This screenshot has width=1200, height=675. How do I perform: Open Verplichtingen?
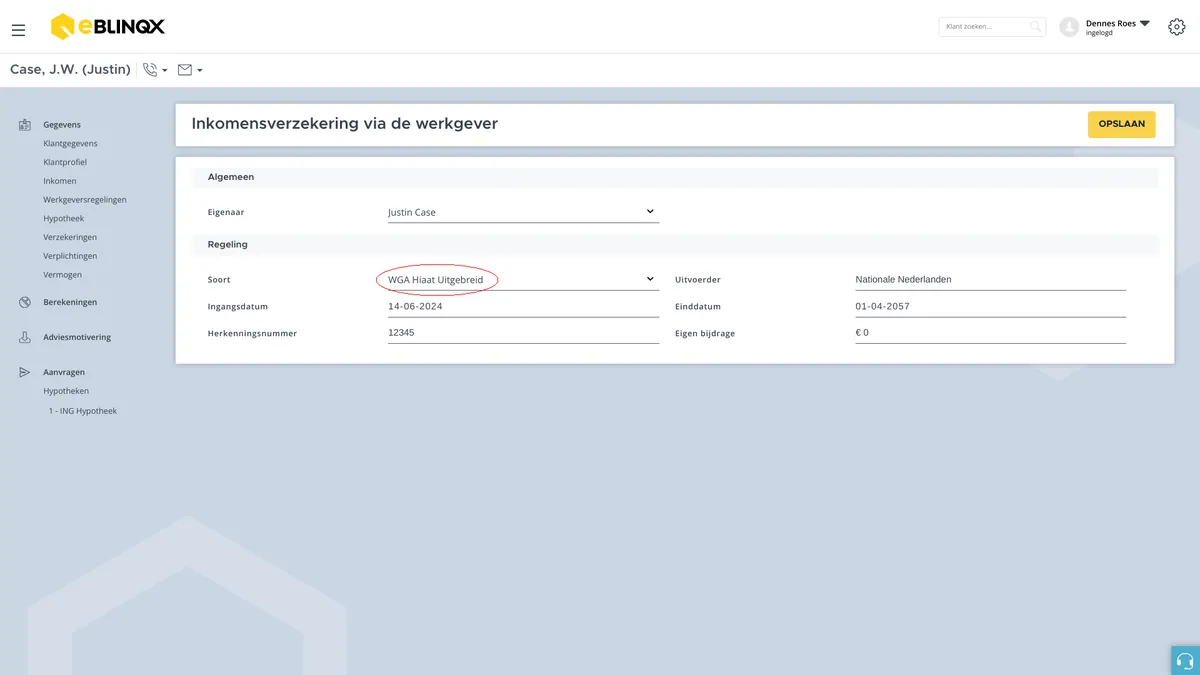point(70,256)
